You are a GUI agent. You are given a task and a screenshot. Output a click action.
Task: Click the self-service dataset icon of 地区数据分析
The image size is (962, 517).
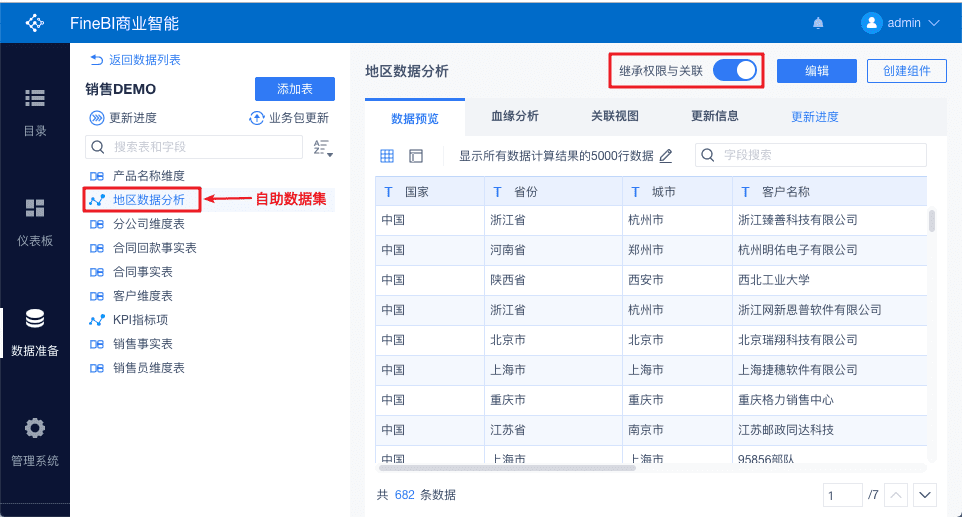[x=97, y=200]
